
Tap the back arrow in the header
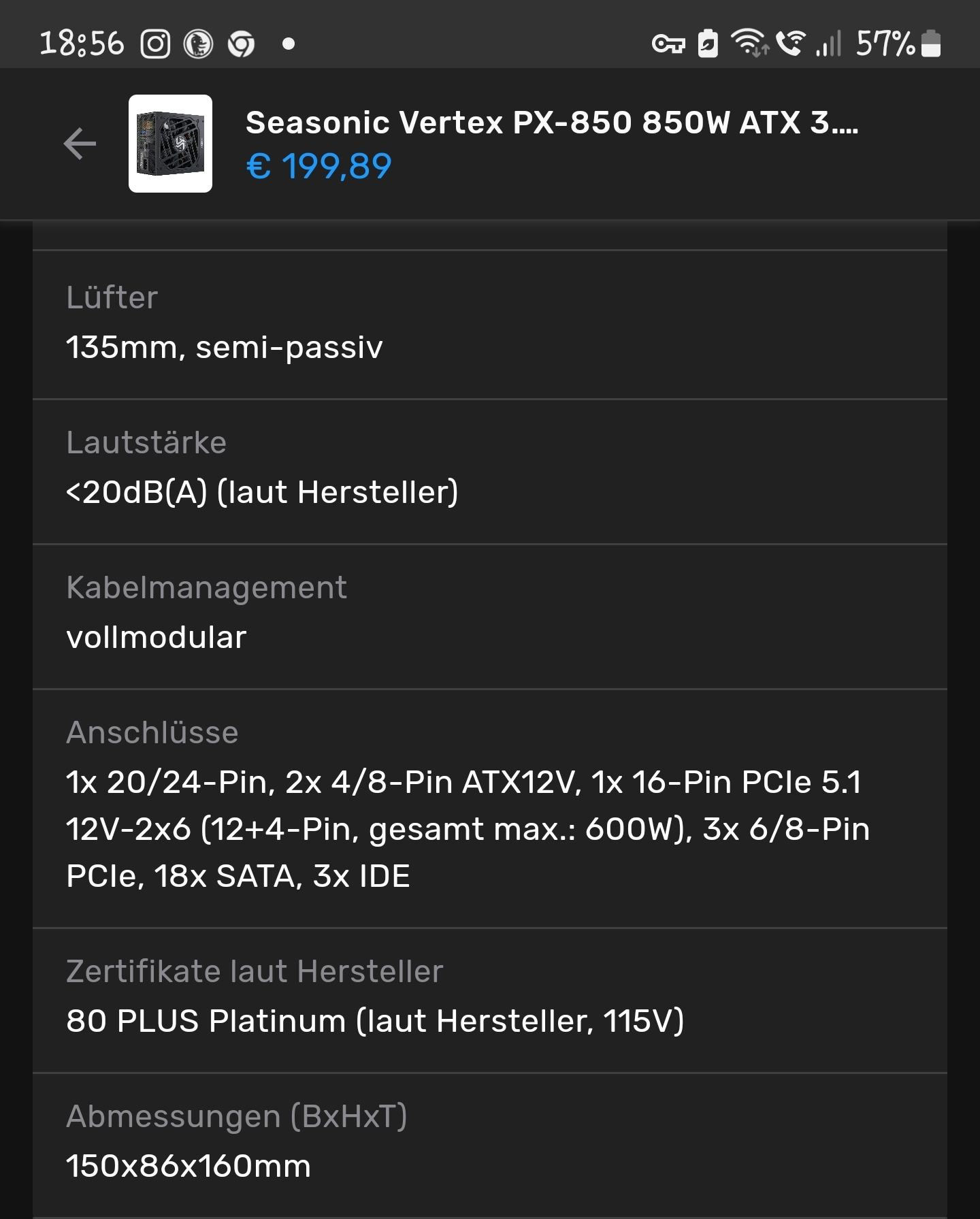pos(80,144)
